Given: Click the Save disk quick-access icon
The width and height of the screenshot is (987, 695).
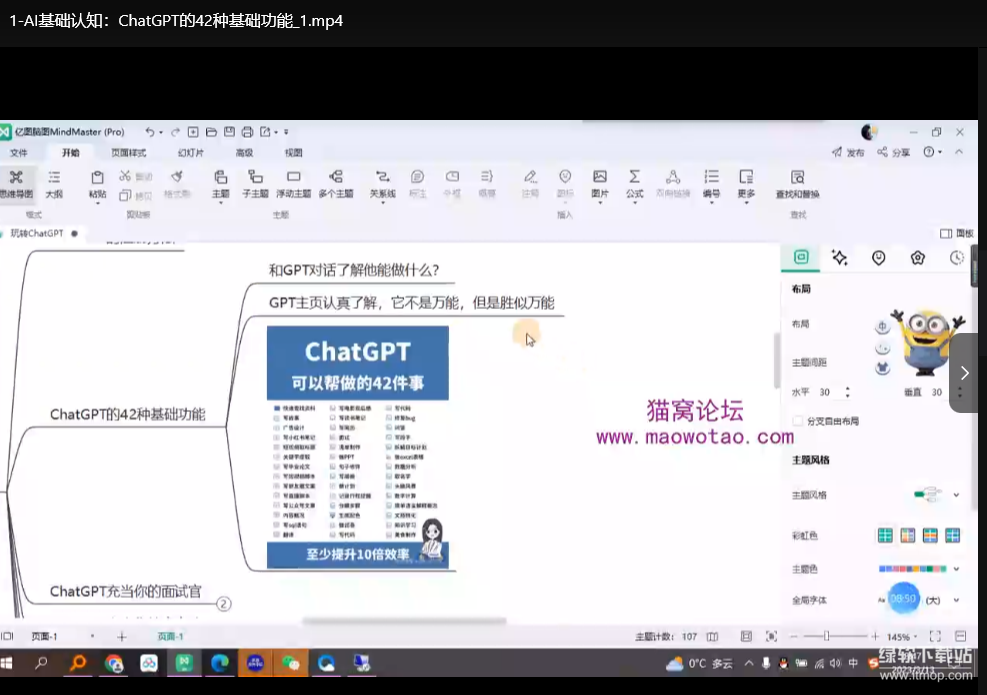Looking at the screenshot, I should [230, 132].
